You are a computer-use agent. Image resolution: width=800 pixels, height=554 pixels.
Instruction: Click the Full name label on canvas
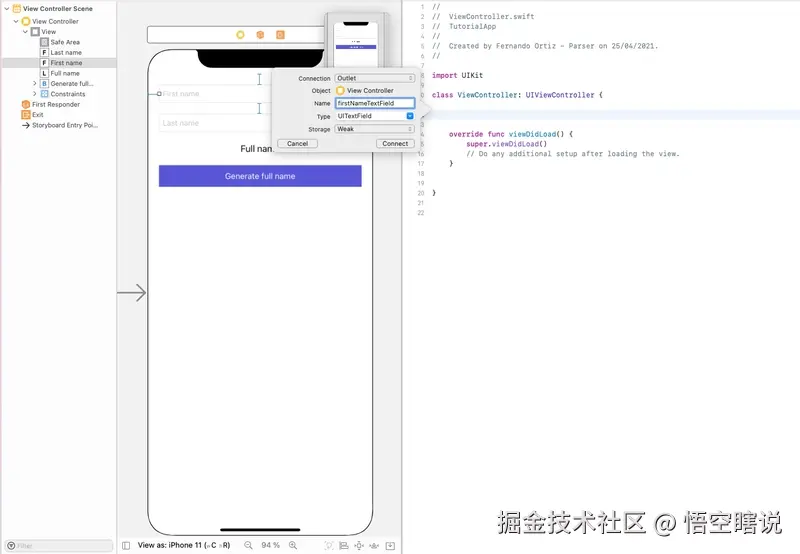(x=257, y=148)
